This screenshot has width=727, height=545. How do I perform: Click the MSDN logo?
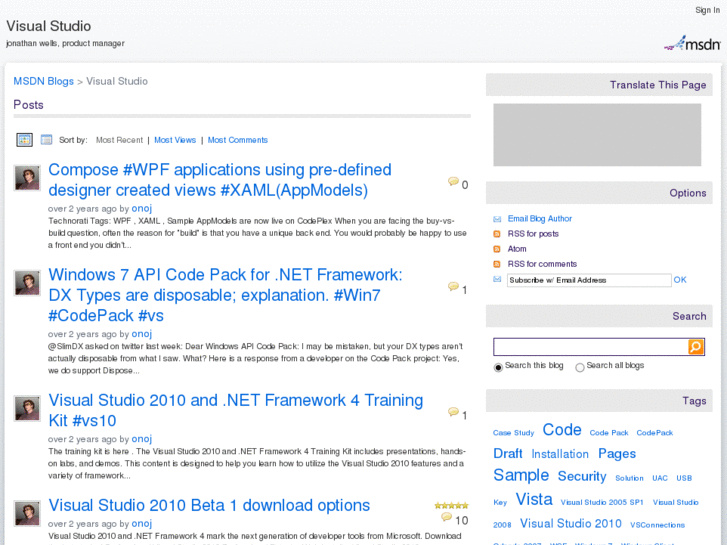click(x=692, y=43)
